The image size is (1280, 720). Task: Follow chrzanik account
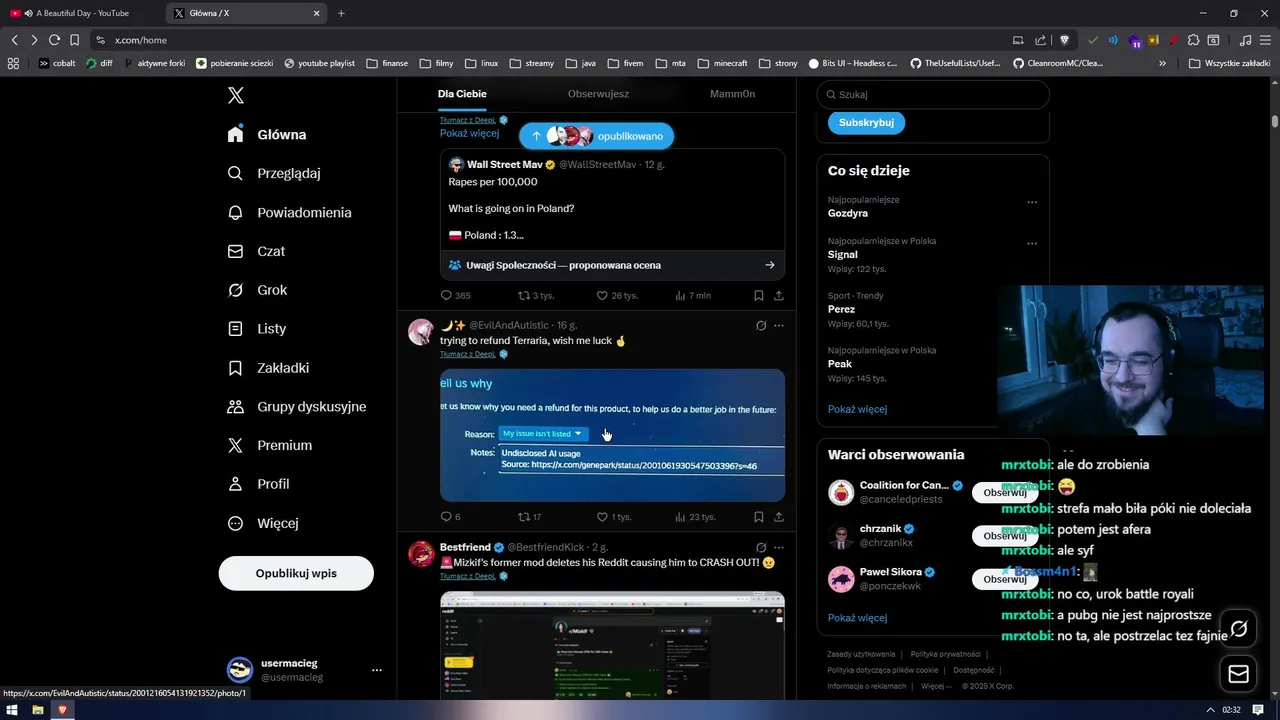point(1005,535)
